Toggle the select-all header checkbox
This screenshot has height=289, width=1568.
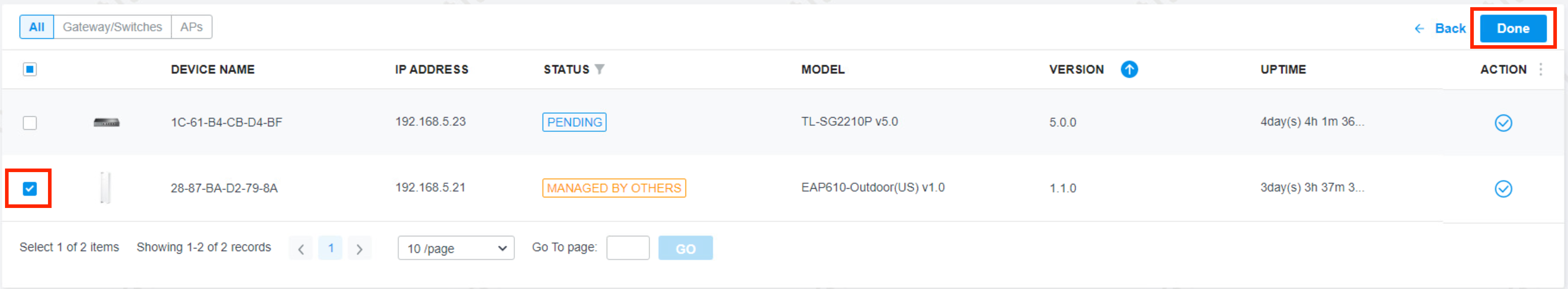point(30,70)
